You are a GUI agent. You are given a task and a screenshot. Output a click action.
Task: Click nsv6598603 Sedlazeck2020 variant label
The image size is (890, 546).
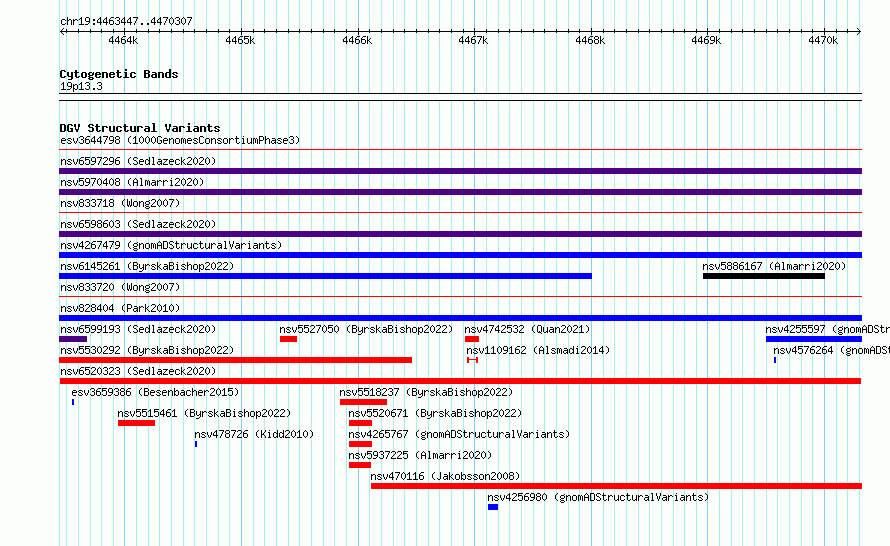click(138, 224)
